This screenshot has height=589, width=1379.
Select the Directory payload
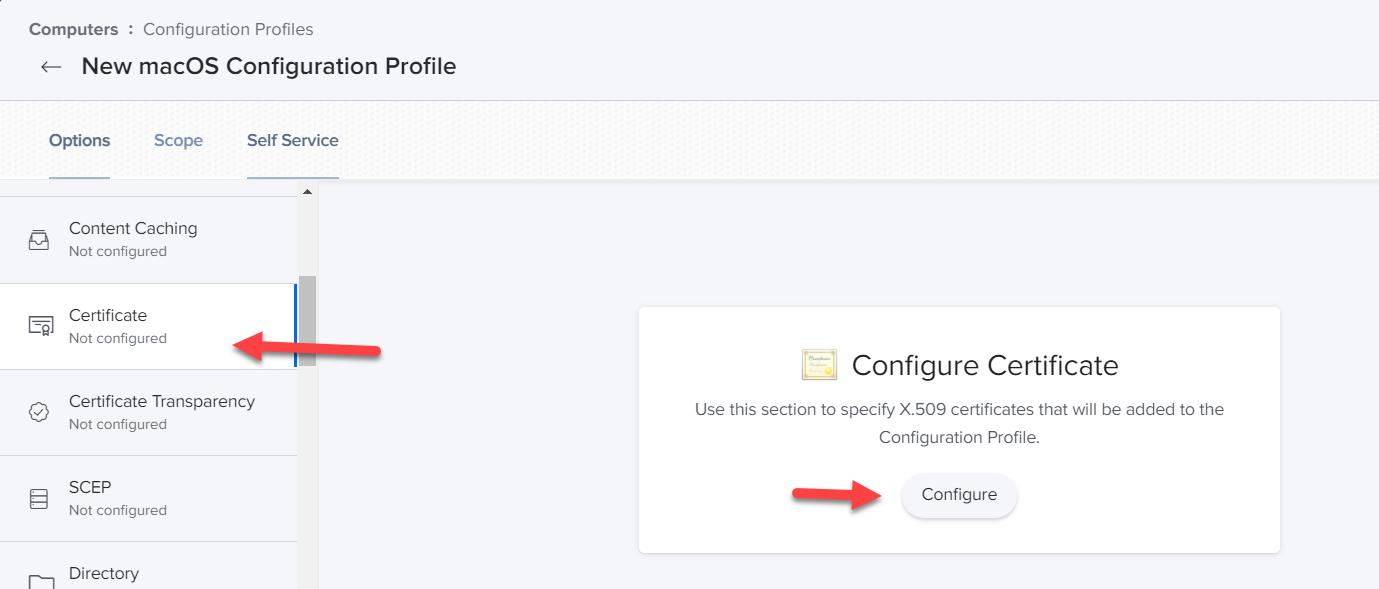tap(148, 566)
